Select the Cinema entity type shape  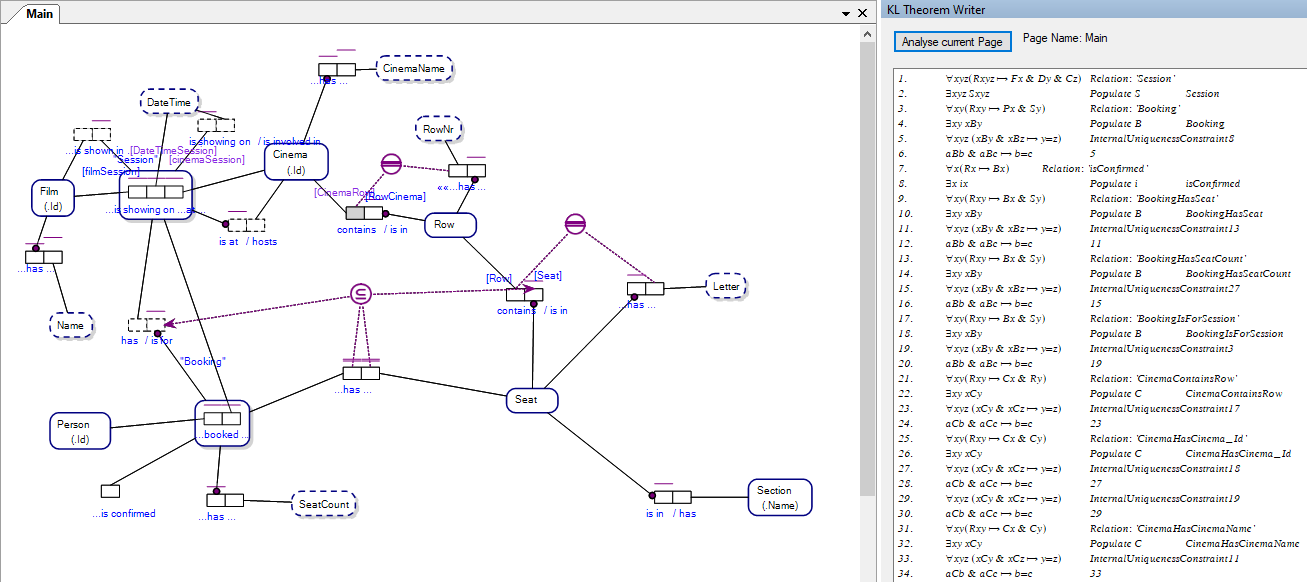pyautogui.click(x=296, y=162)
